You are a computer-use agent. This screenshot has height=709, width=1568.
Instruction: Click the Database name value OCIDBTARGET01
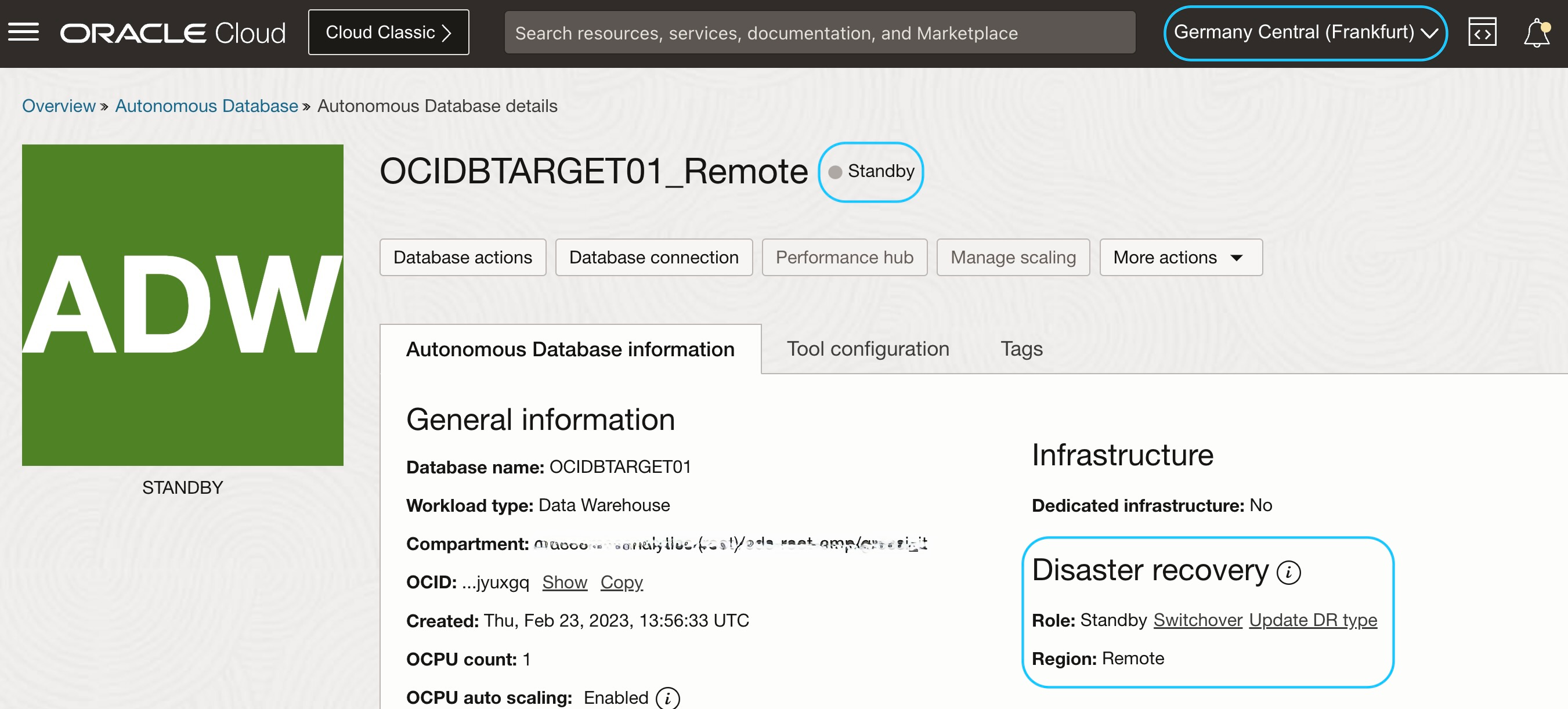tap(620, 467)
